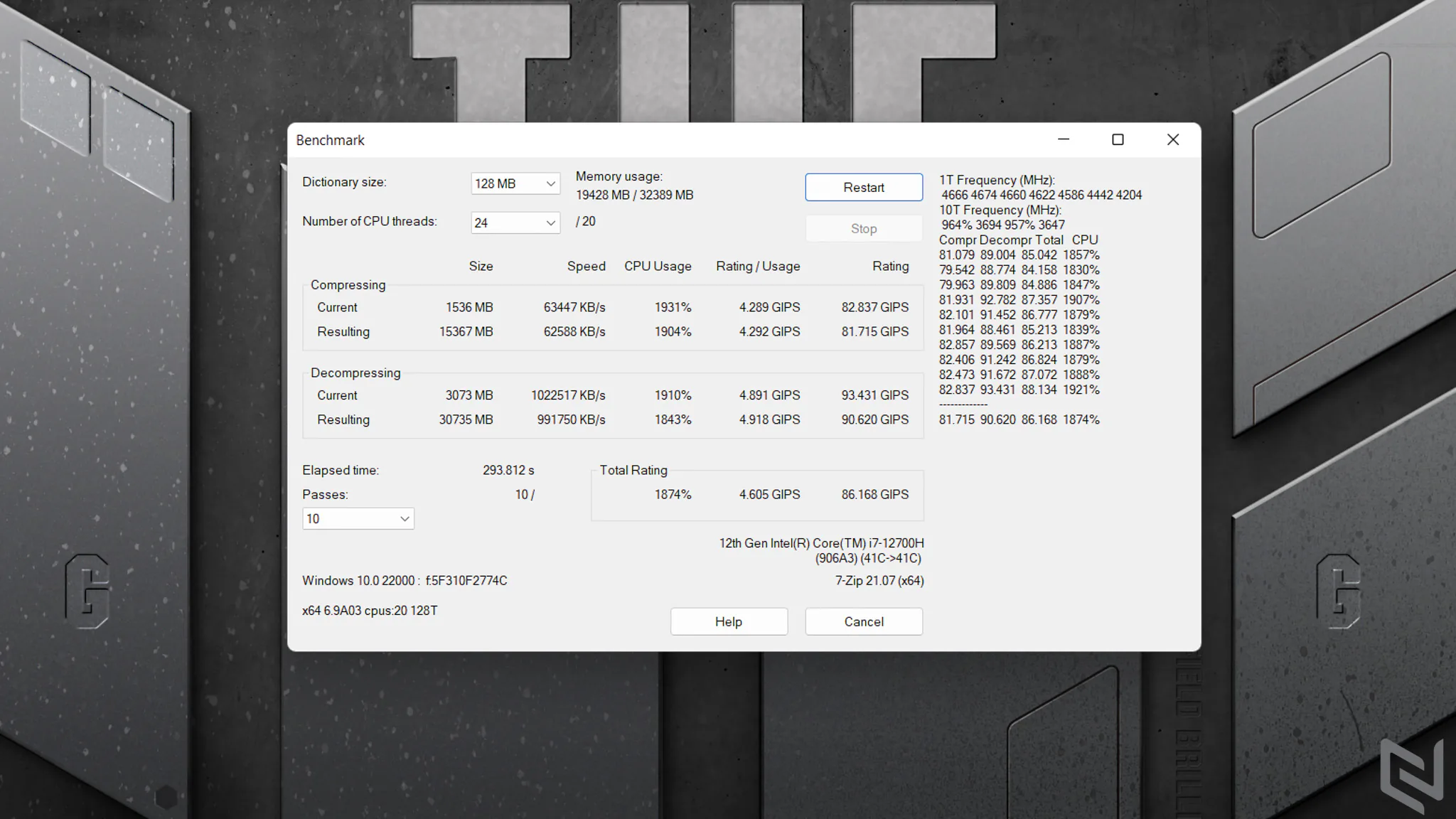Select the Total Rating value 86.168 GIPS
This screenshot has height=819, width=1456.
[x=874, y=494]
